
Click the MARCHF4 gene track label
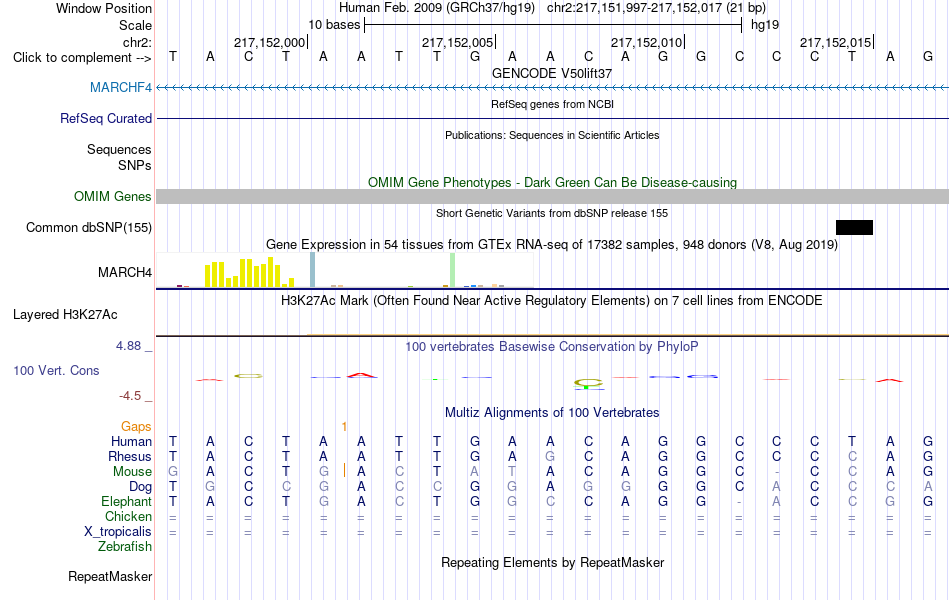[121, 87]
